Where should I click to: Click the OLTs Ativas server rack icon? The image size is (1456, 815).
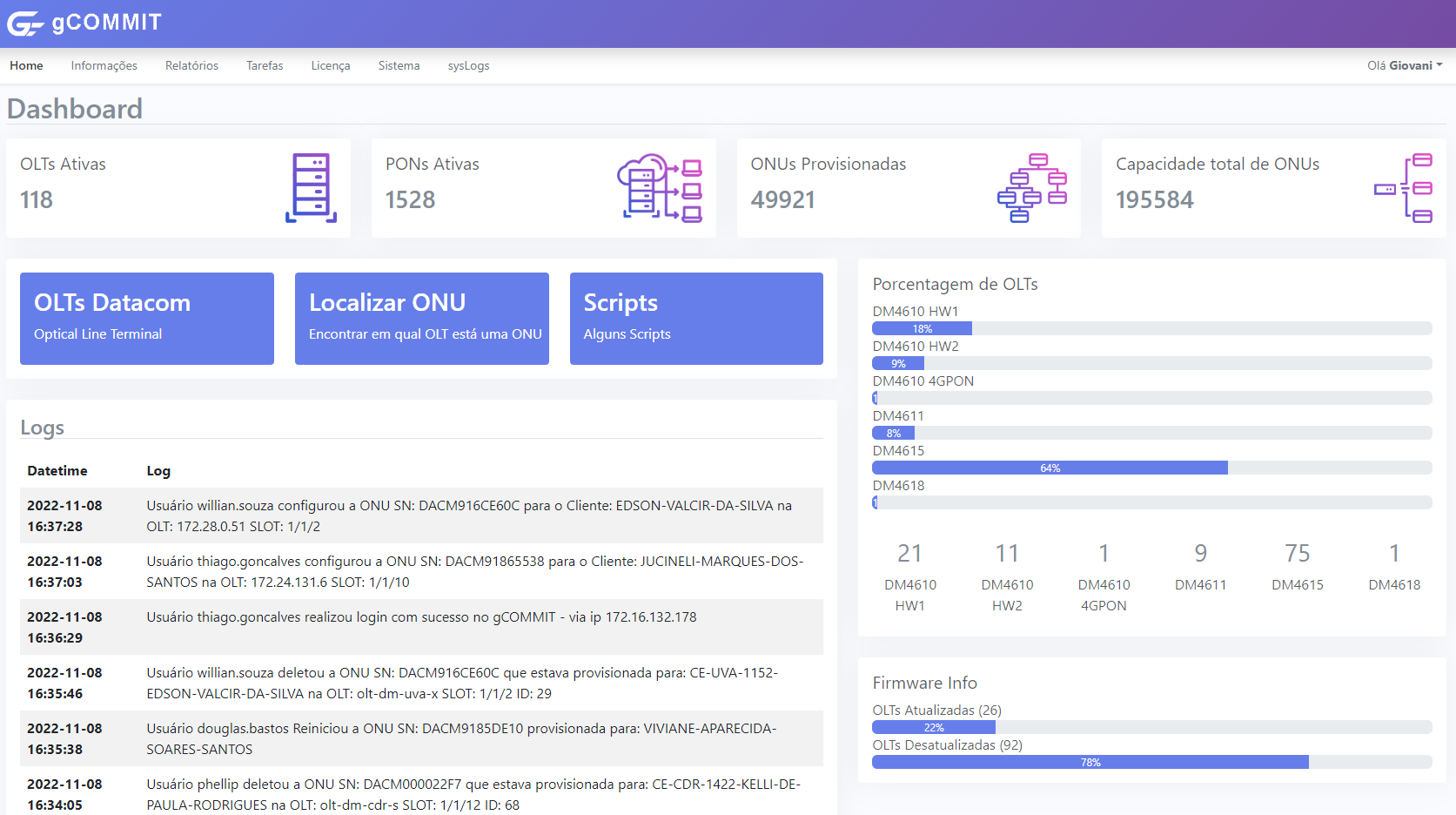coord(311,188)
